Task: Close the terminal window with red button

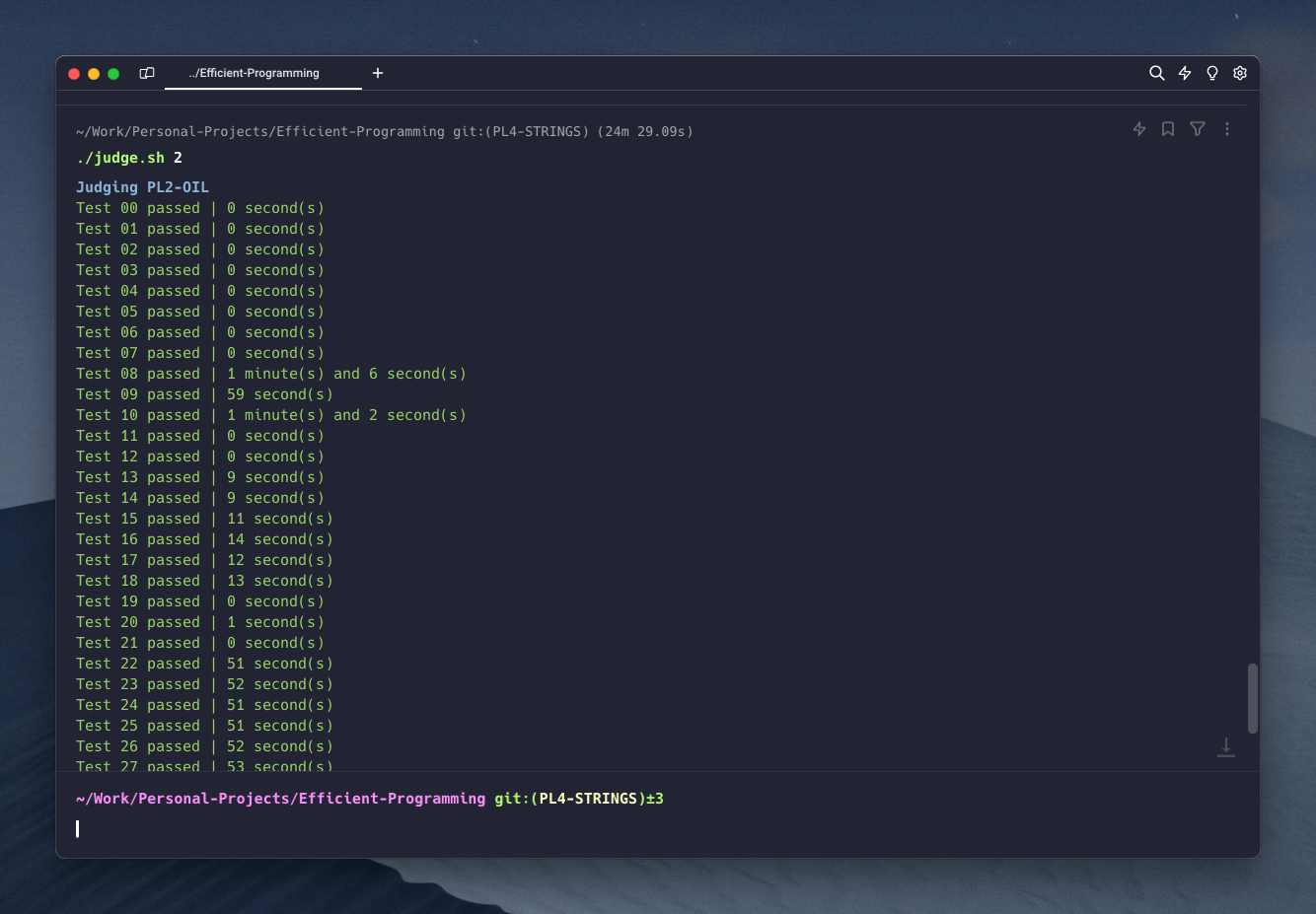Action: (74, 74)
